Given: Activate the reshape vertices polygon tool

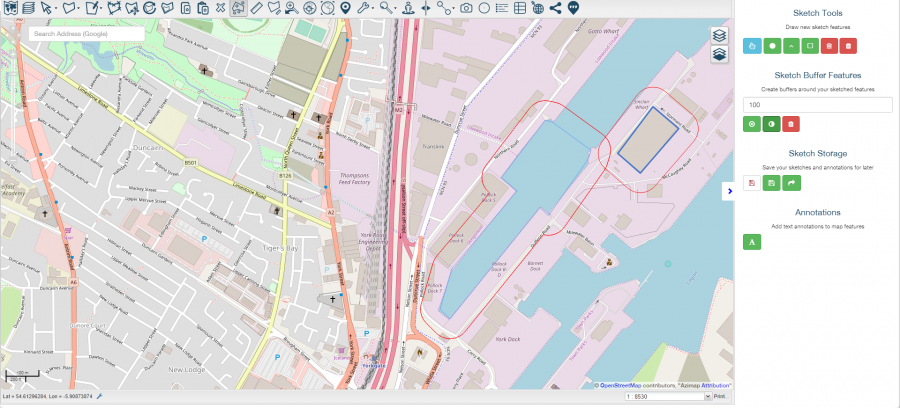Looking at the screenshot, I should pos(114,8).
